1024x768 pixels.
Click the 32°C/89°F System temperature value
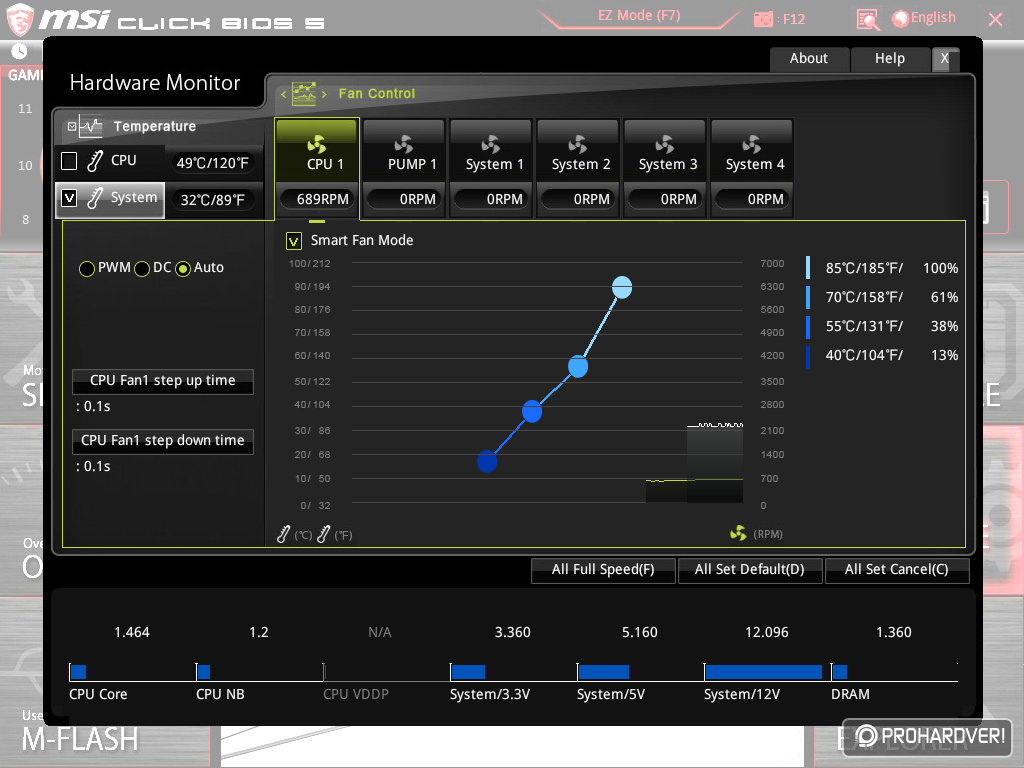click(x=213, y=200)
